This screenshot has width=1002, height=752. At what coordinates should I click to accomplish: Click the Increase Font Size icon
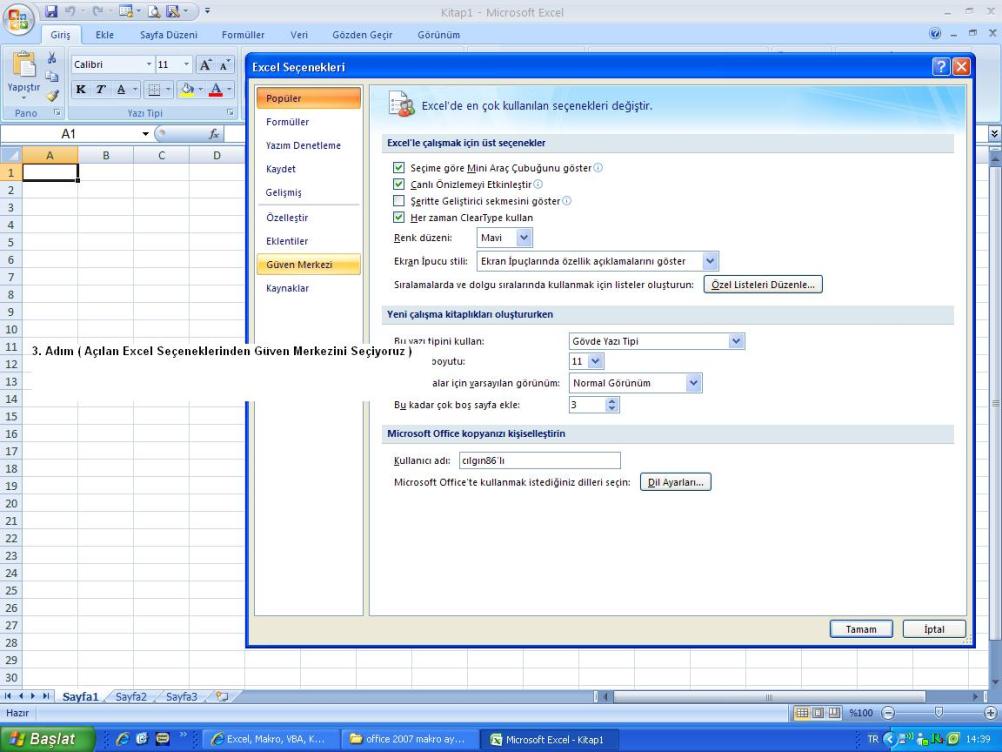pyautogui.click(x=205, y=65)
